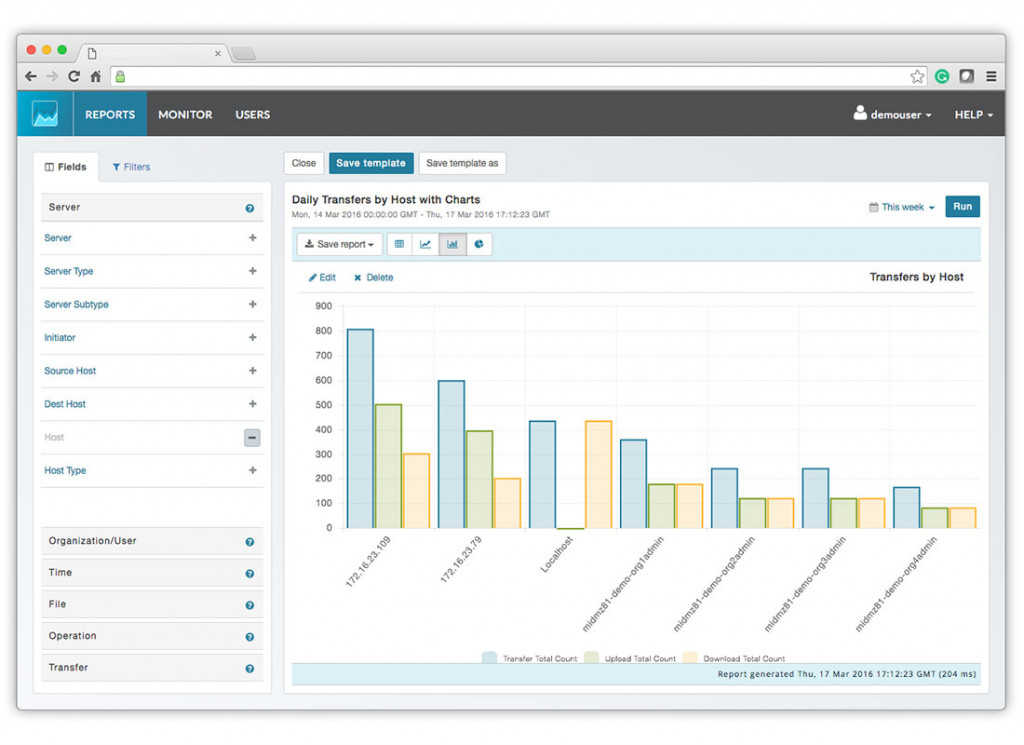1024x745 pixels.
Task: Open help for Server section
Action: (x=249, y=208)
